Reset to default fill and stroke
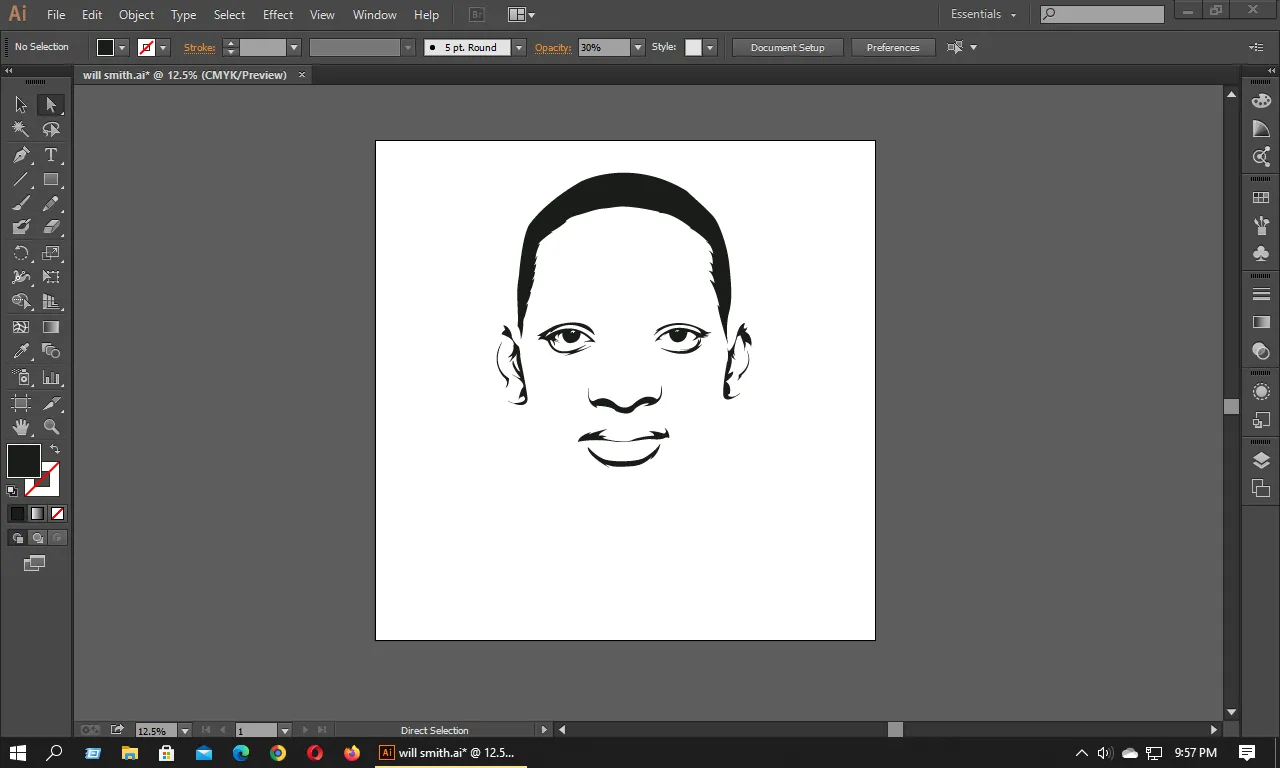The image size is (1280, 768). (x=12, y=491)
